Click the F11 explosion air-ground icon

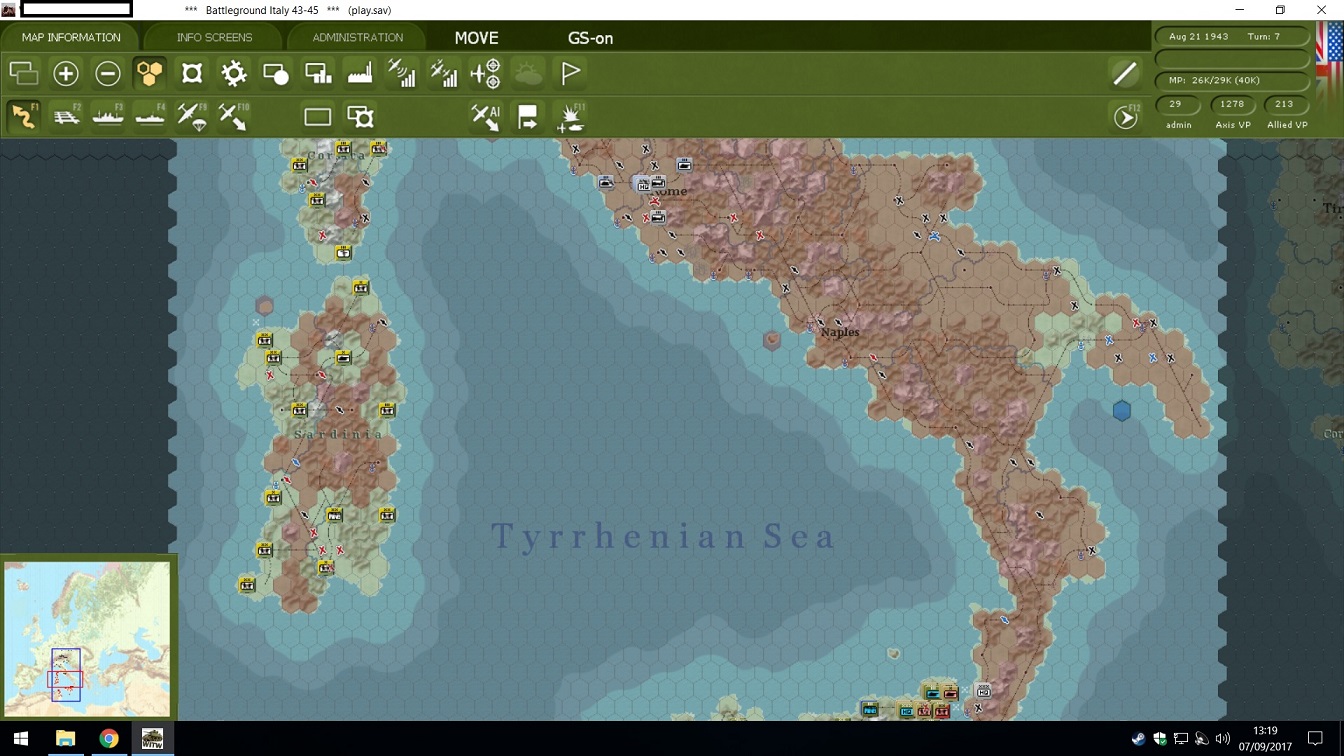pyautogui.click(x=570, y=117)
